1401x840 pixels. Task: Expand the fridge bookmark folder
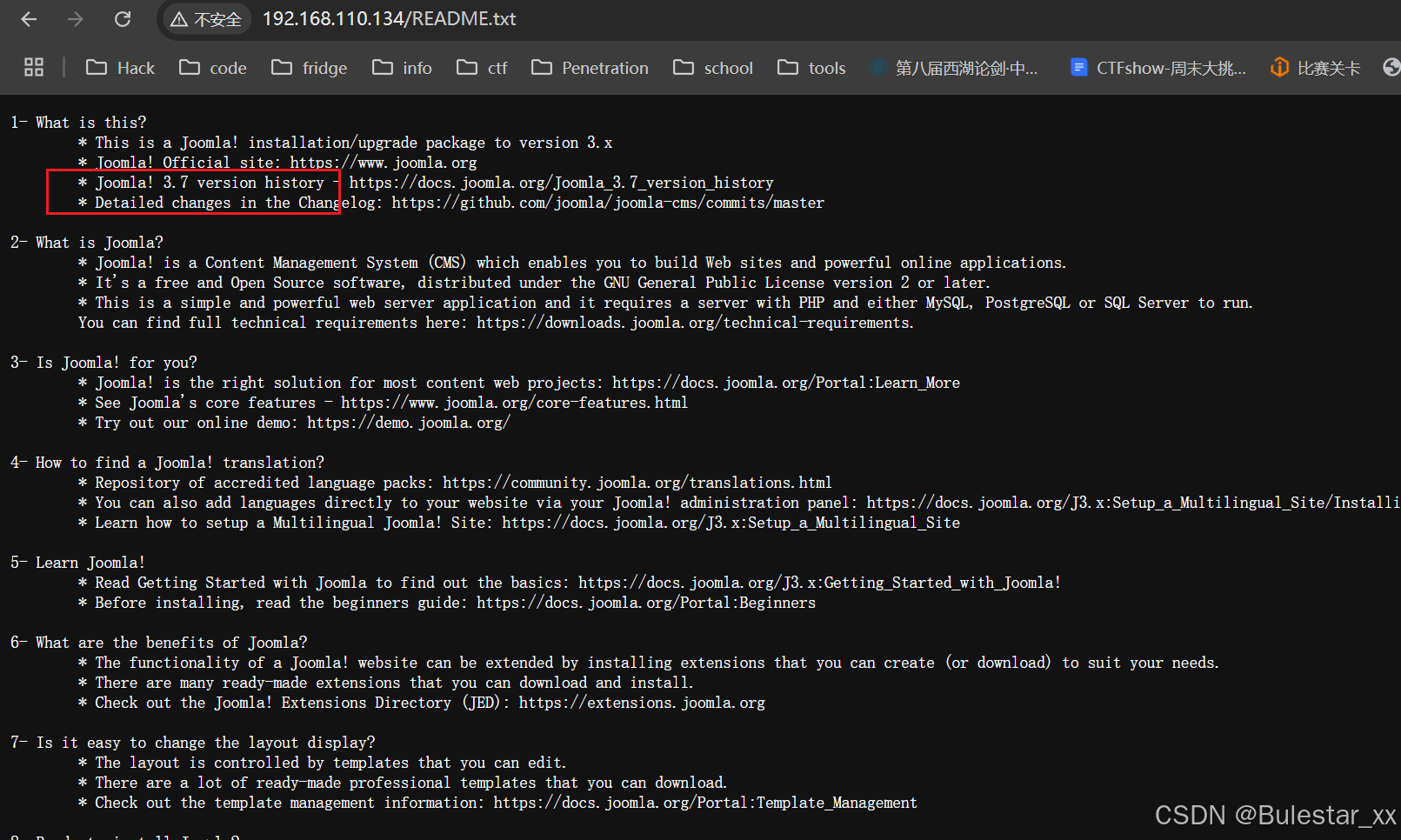pos(310,68)
